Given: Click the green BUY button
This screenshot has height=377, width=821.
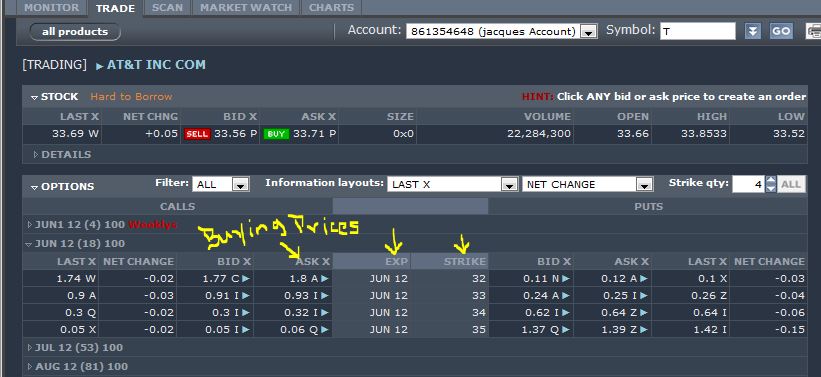Looking at the screenshot, I should [x=276, y=134].
